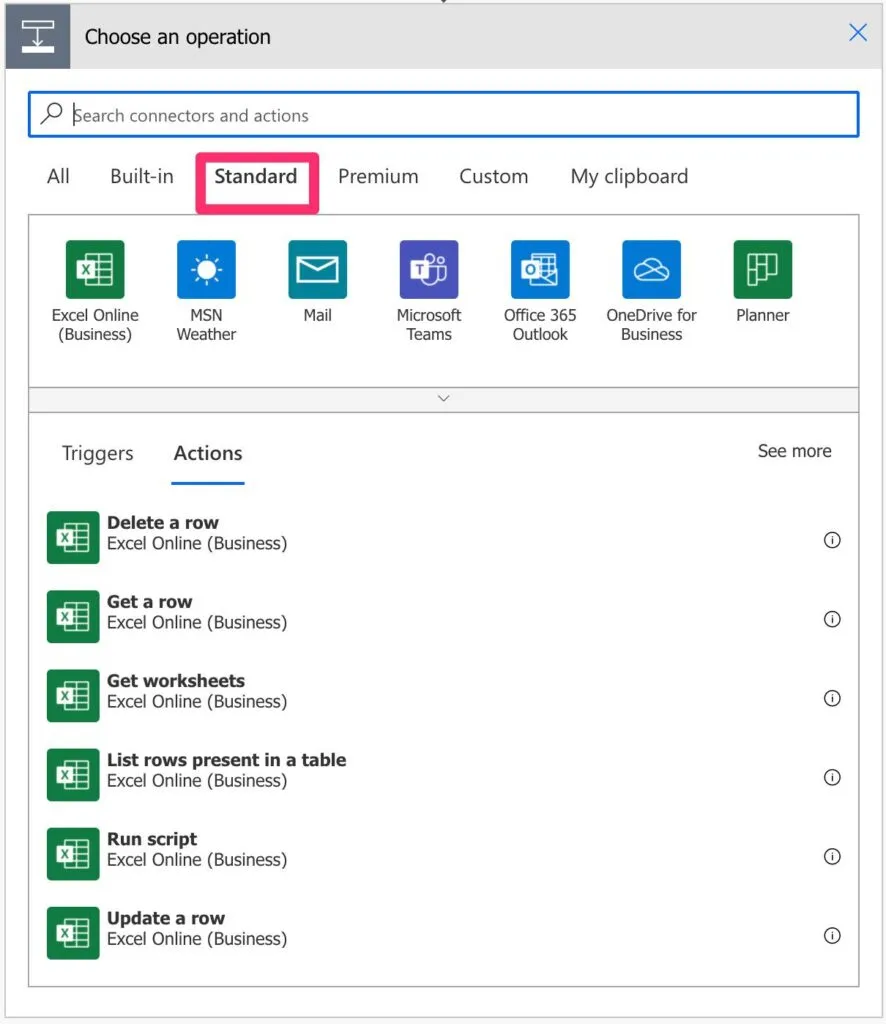View info for Run script action

(831, 857)
